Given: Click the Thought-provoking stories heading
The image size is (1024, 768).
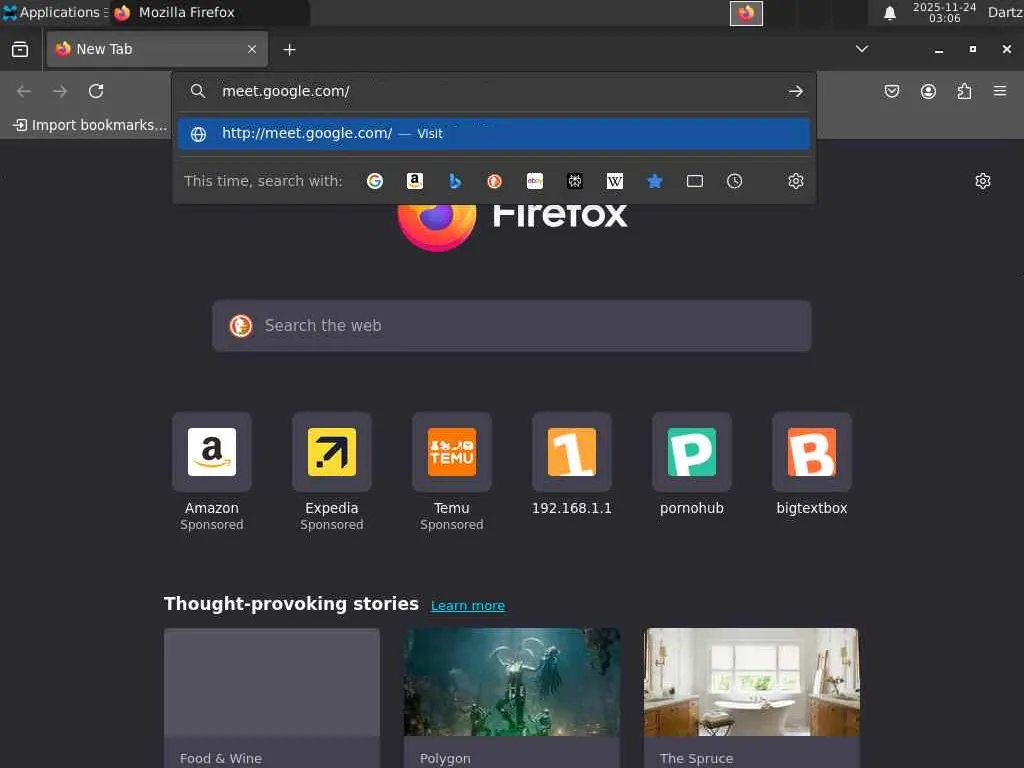Looking at the screenshot, I should point(291,603).
